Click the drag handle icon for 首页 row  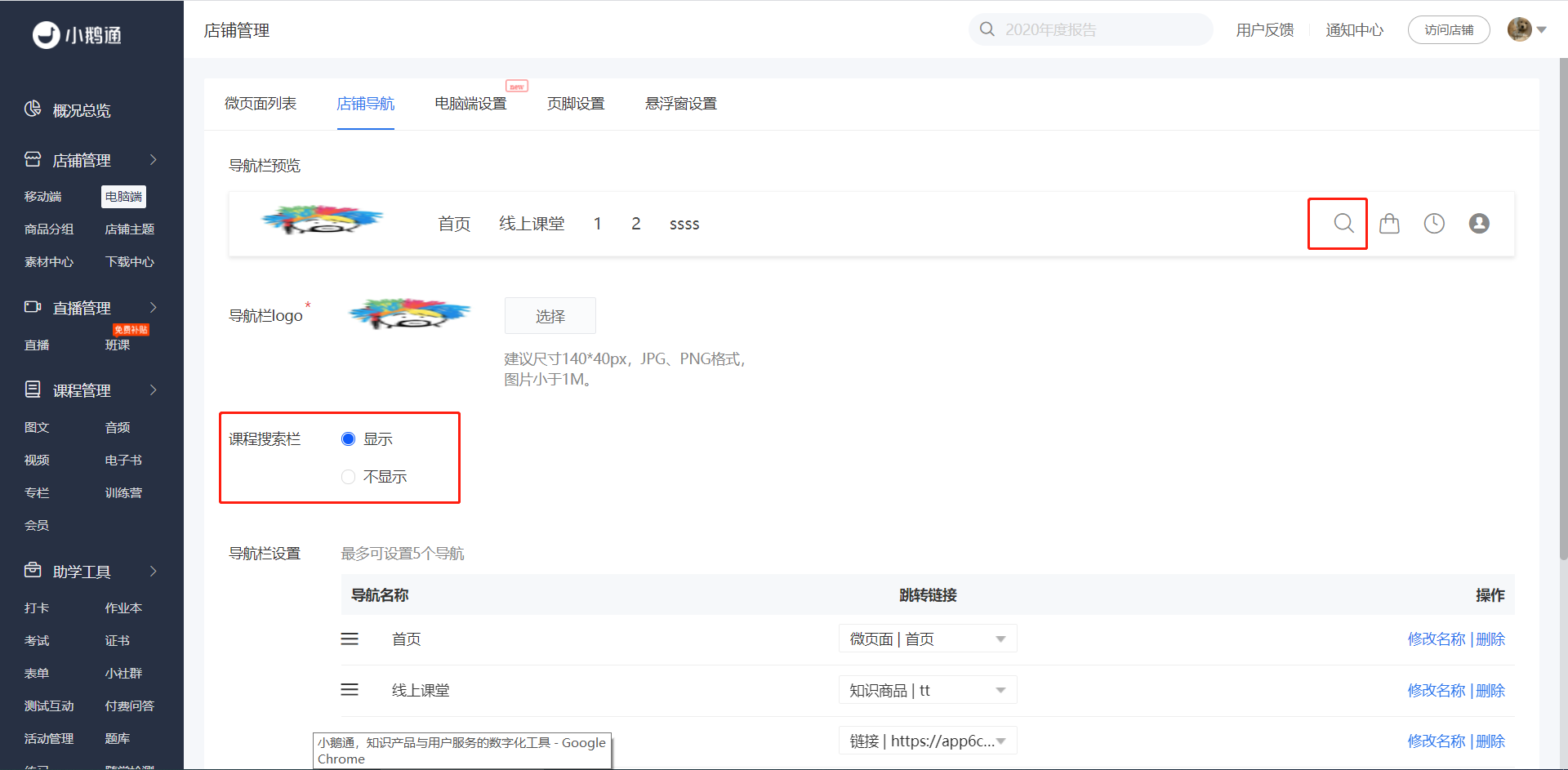point(350,639)
